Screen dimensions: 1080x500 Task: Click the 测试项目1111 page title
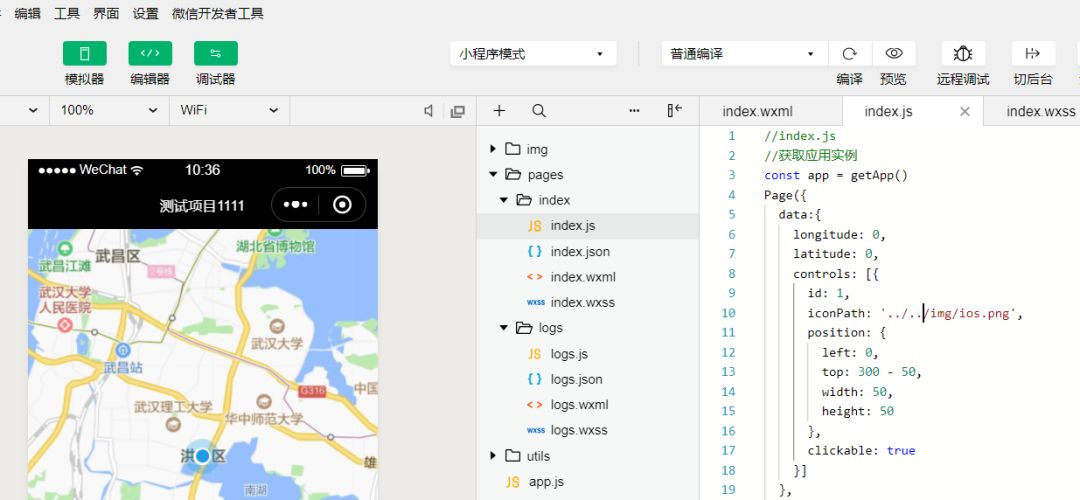pos(202,205)
